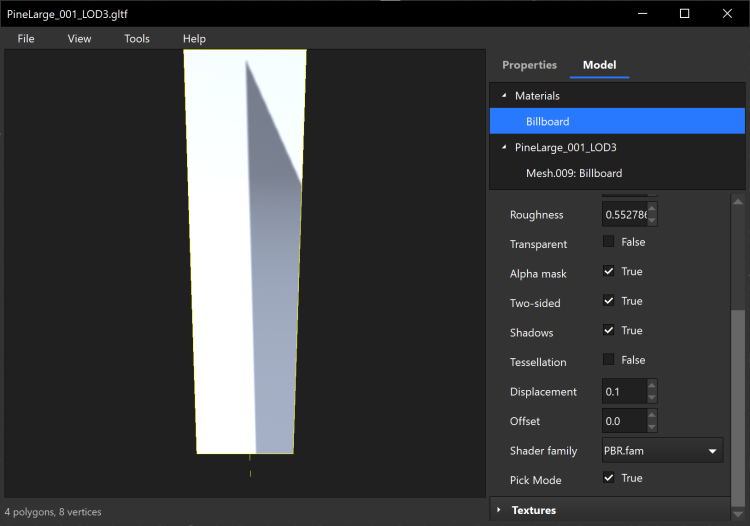
Task: Disable the Shadows checkbox
Action: [609, 331]
